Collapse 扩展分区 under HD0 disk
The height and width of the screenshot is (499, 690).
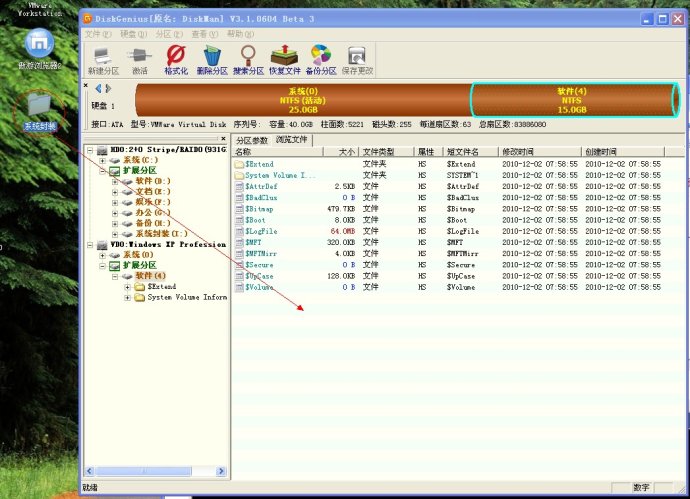pyautogui.click(x=103, y=171)
